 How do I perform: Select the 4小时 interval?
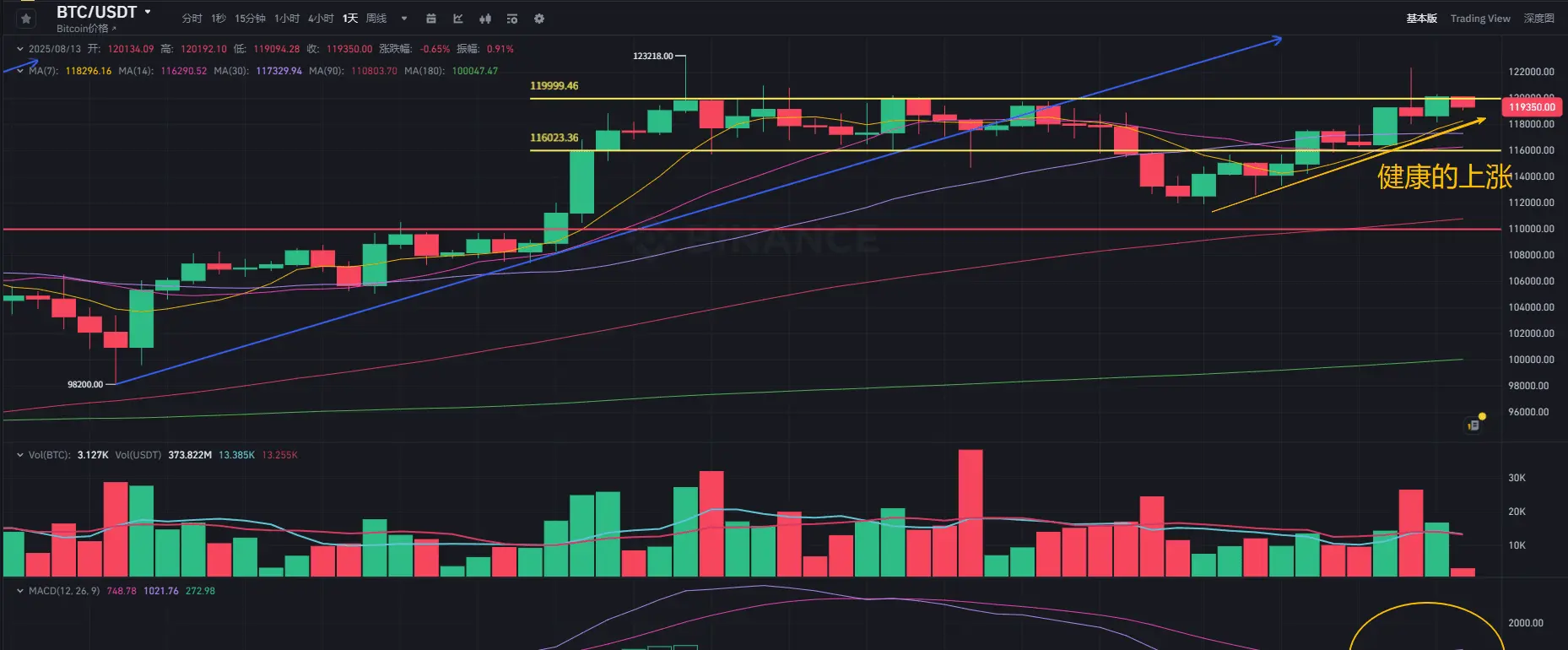coord(321,19)
